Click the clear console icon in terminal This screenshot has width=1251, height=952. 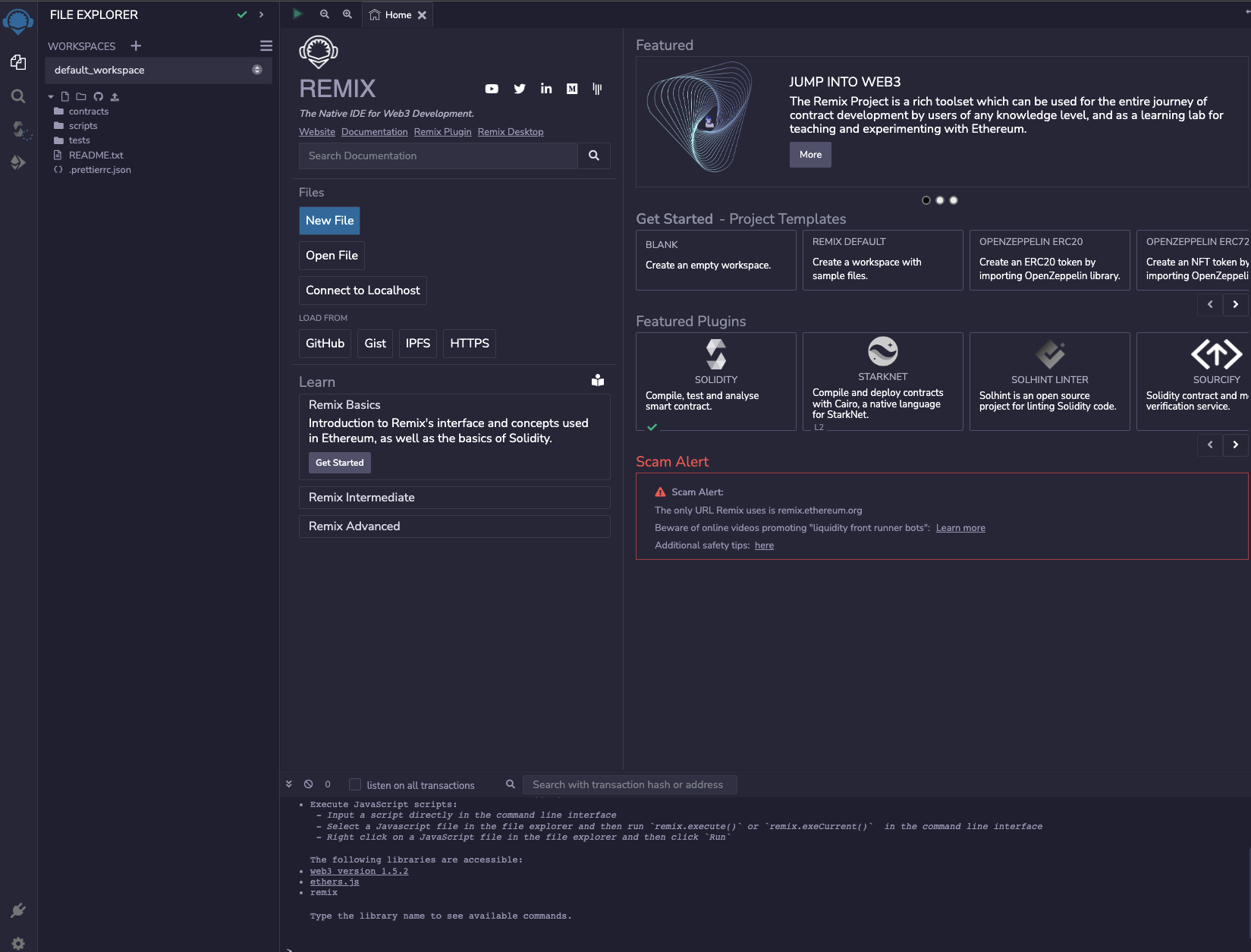point(309,784)
